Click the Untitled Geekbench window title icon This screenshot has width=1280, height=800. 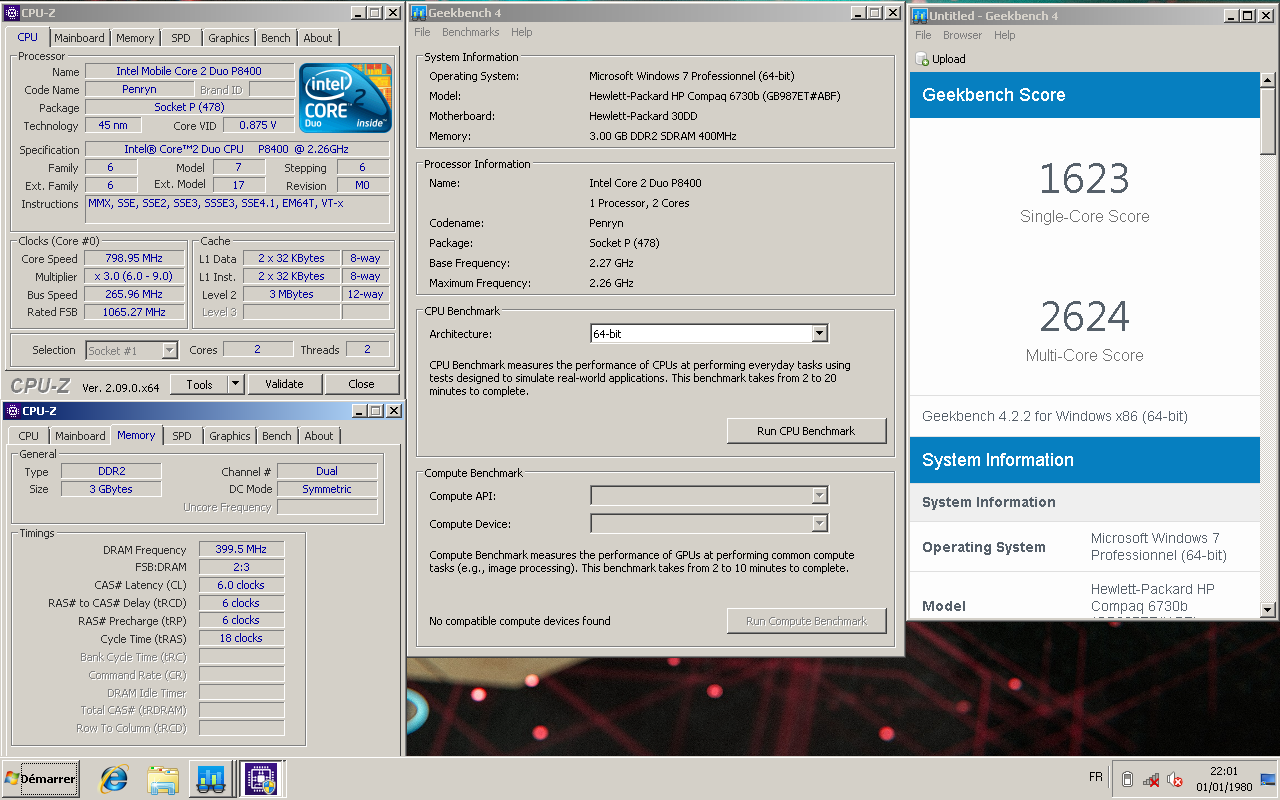(x=920, y=15)
